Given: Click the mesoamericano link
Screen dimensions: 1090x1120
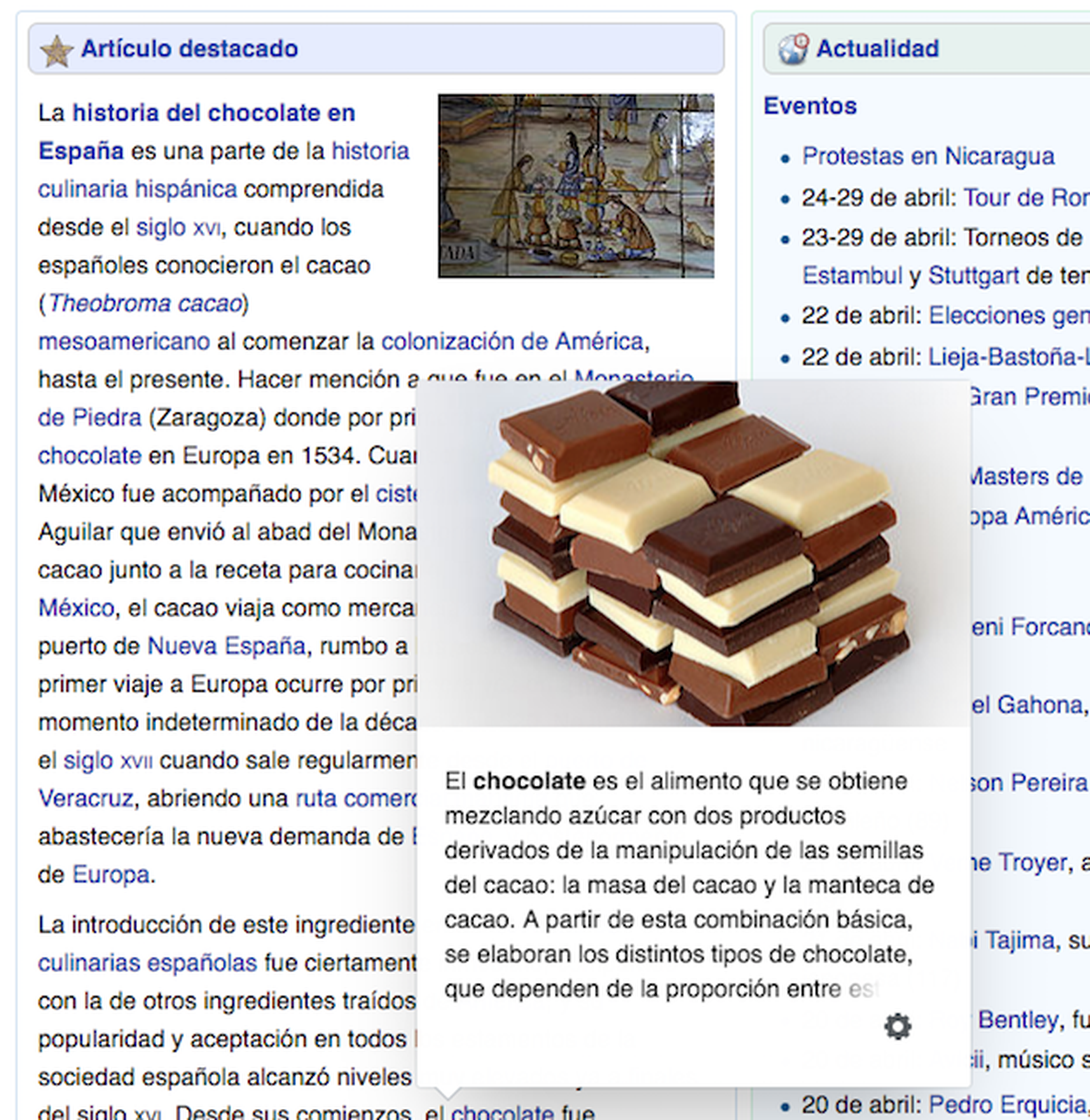Looking at the screenshot, I should (124, 342).
